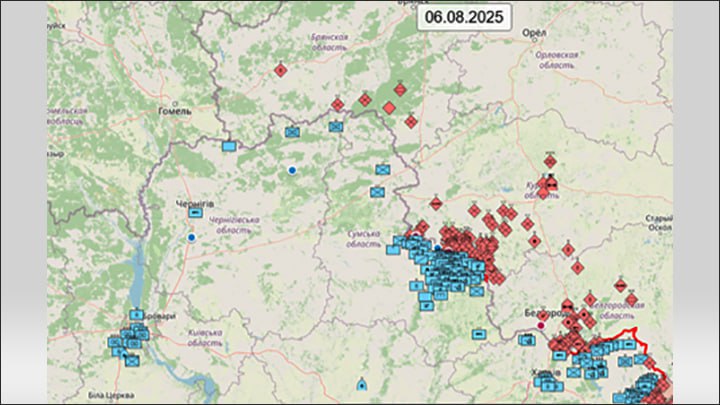Select the Старый Оскол label
The width and height of the screenshot is (720, 405).
[659, 223]
